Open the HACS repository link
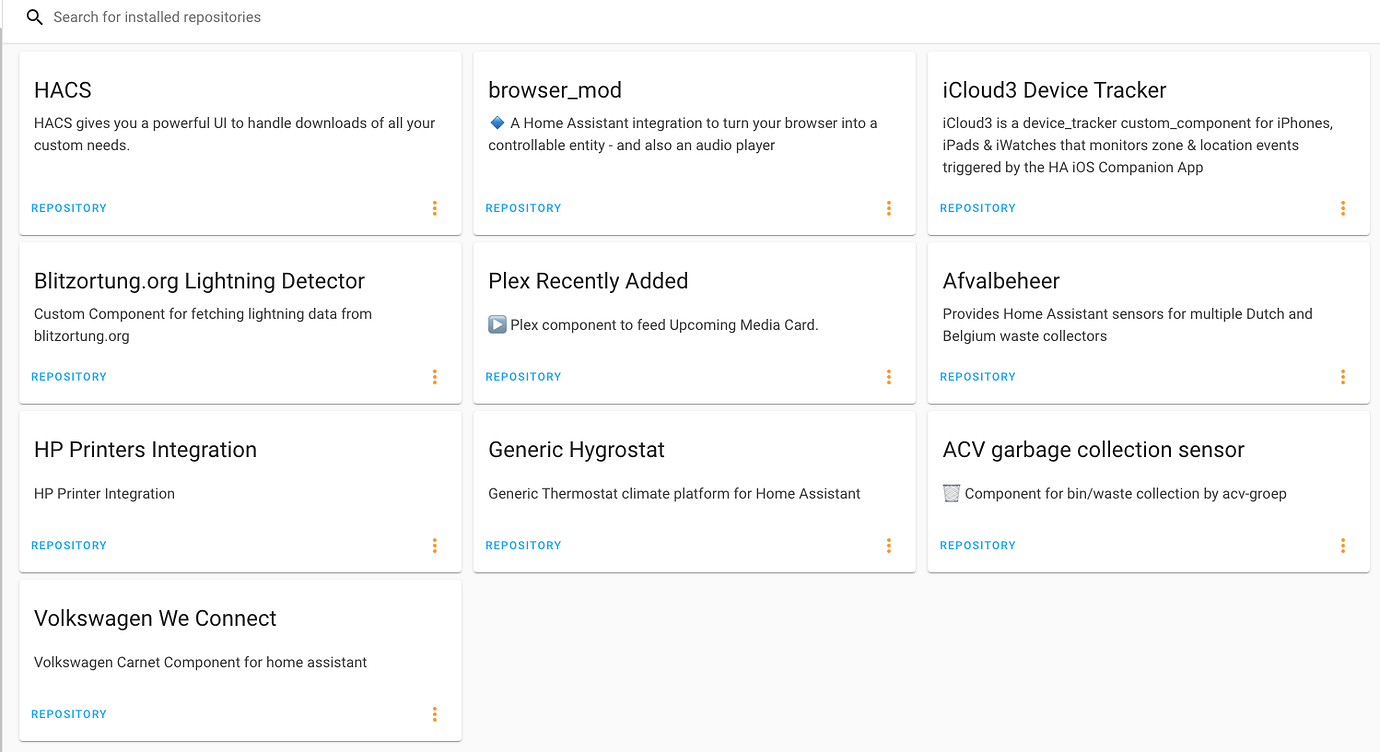The image size is (1380, 752). point(68,208)
